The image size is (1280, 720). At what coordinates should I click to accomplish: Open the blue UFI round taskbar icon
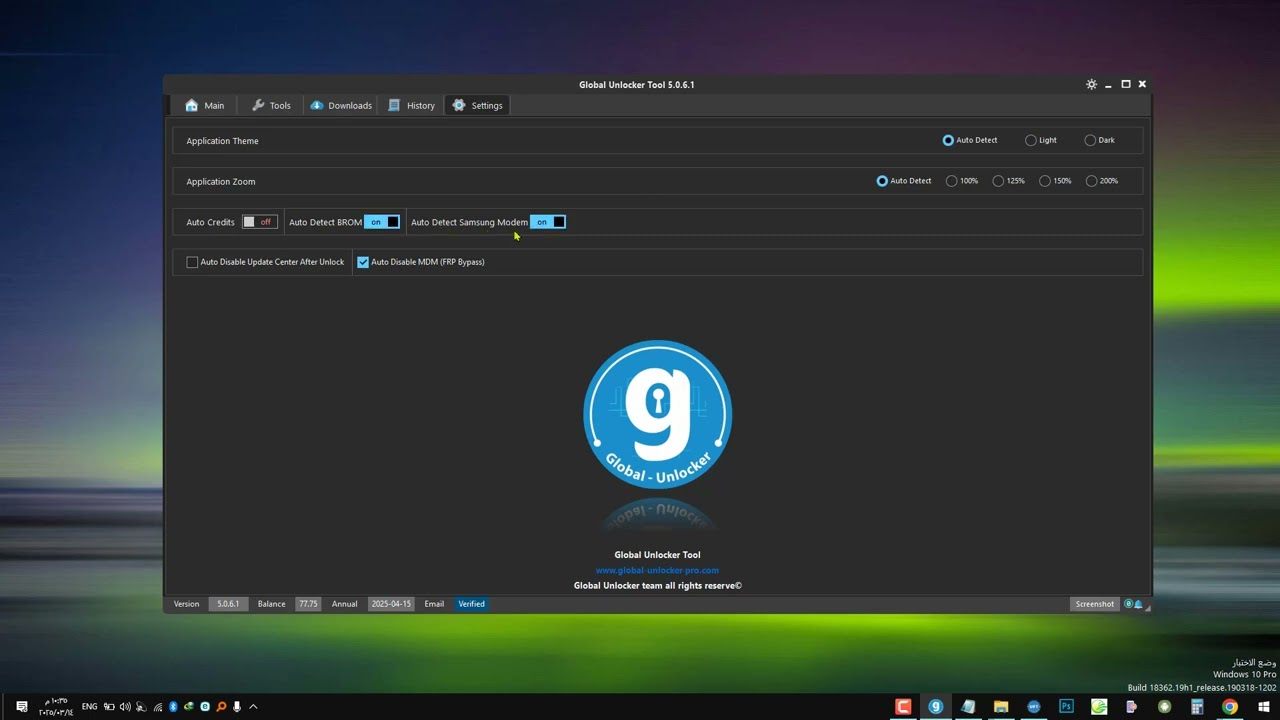pos(1034,707)
